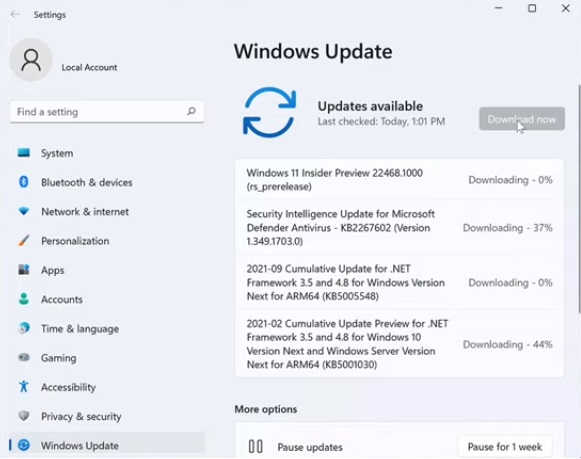The width and height of the screenshot is (581, 459).
Task: Click the Gaming controller icon
Action: (24, 357)
